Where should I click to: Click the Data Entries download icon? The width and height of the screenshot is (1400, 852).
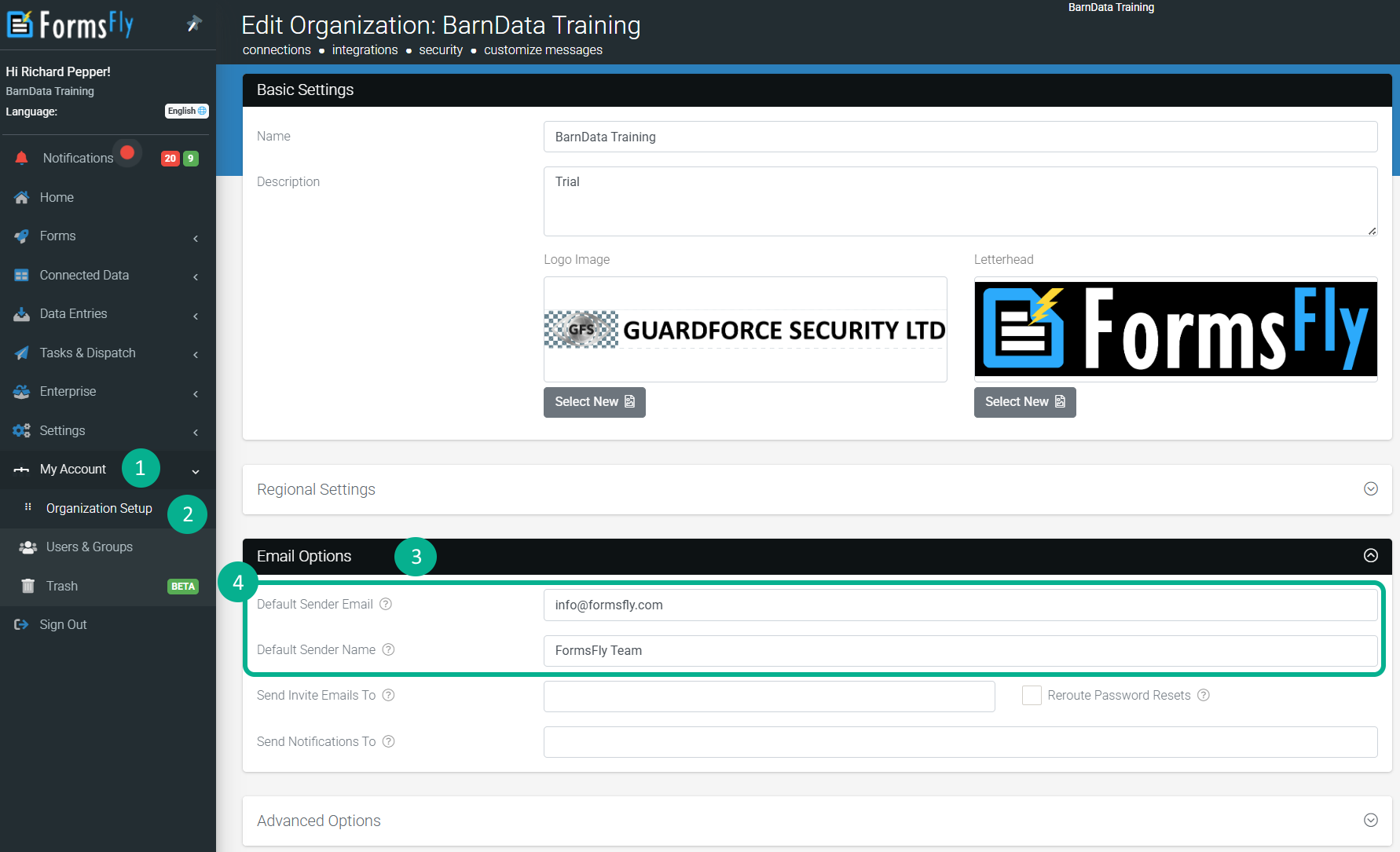22,314
